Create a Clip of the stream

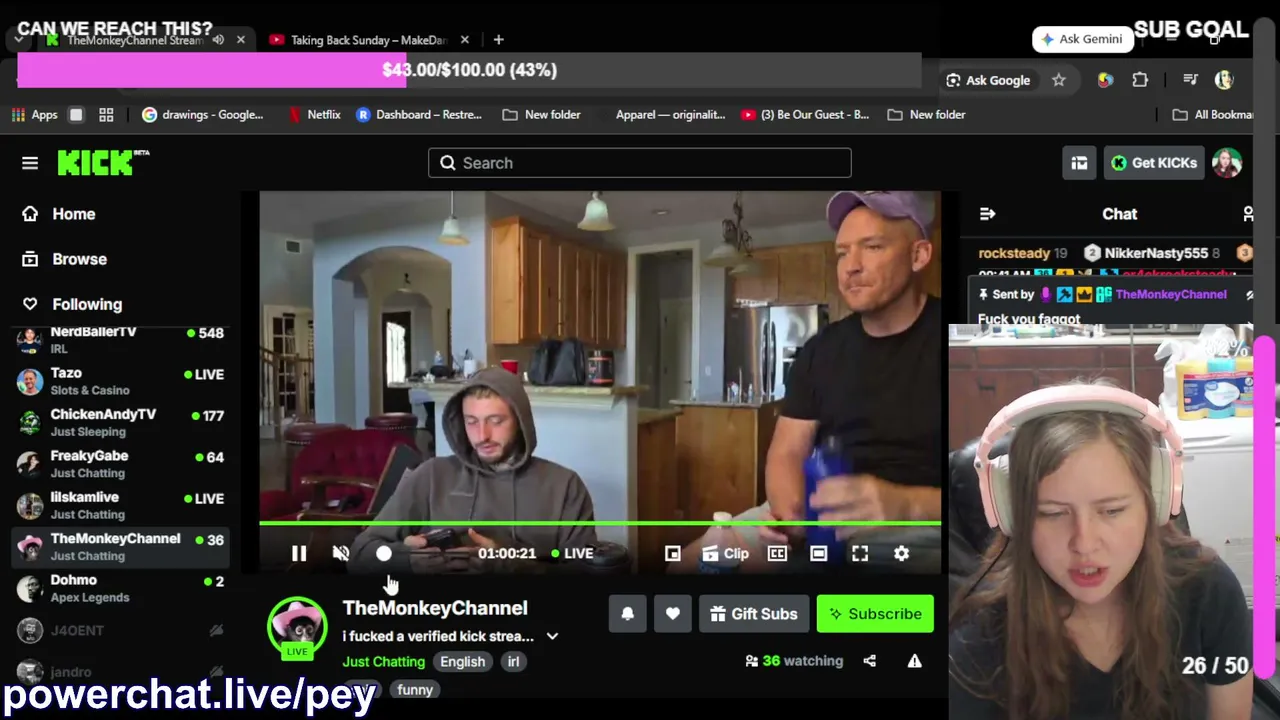[x=726, y=553]
